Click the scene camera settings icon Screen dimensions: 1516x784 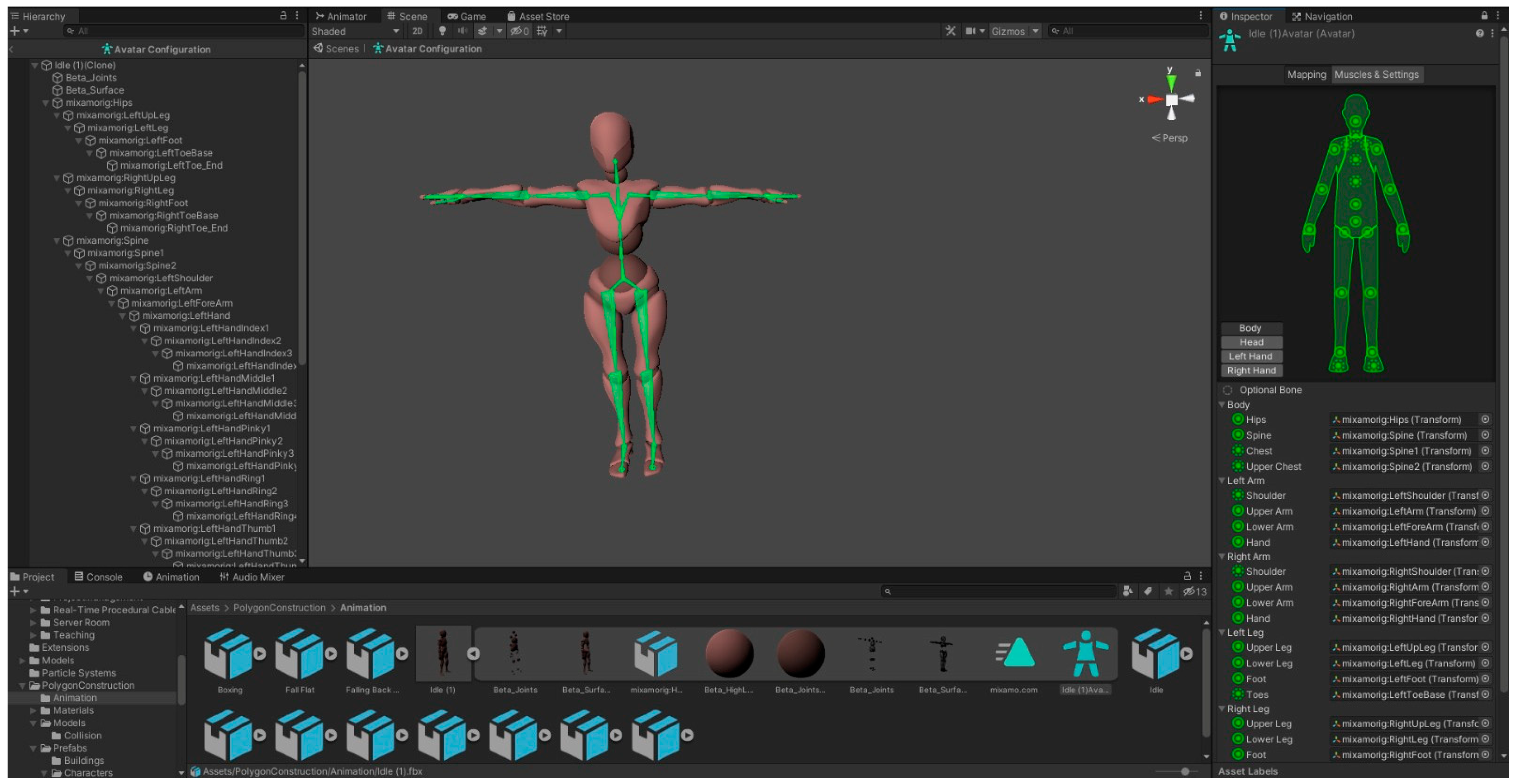pyautogui.click(x=971, y=31)
